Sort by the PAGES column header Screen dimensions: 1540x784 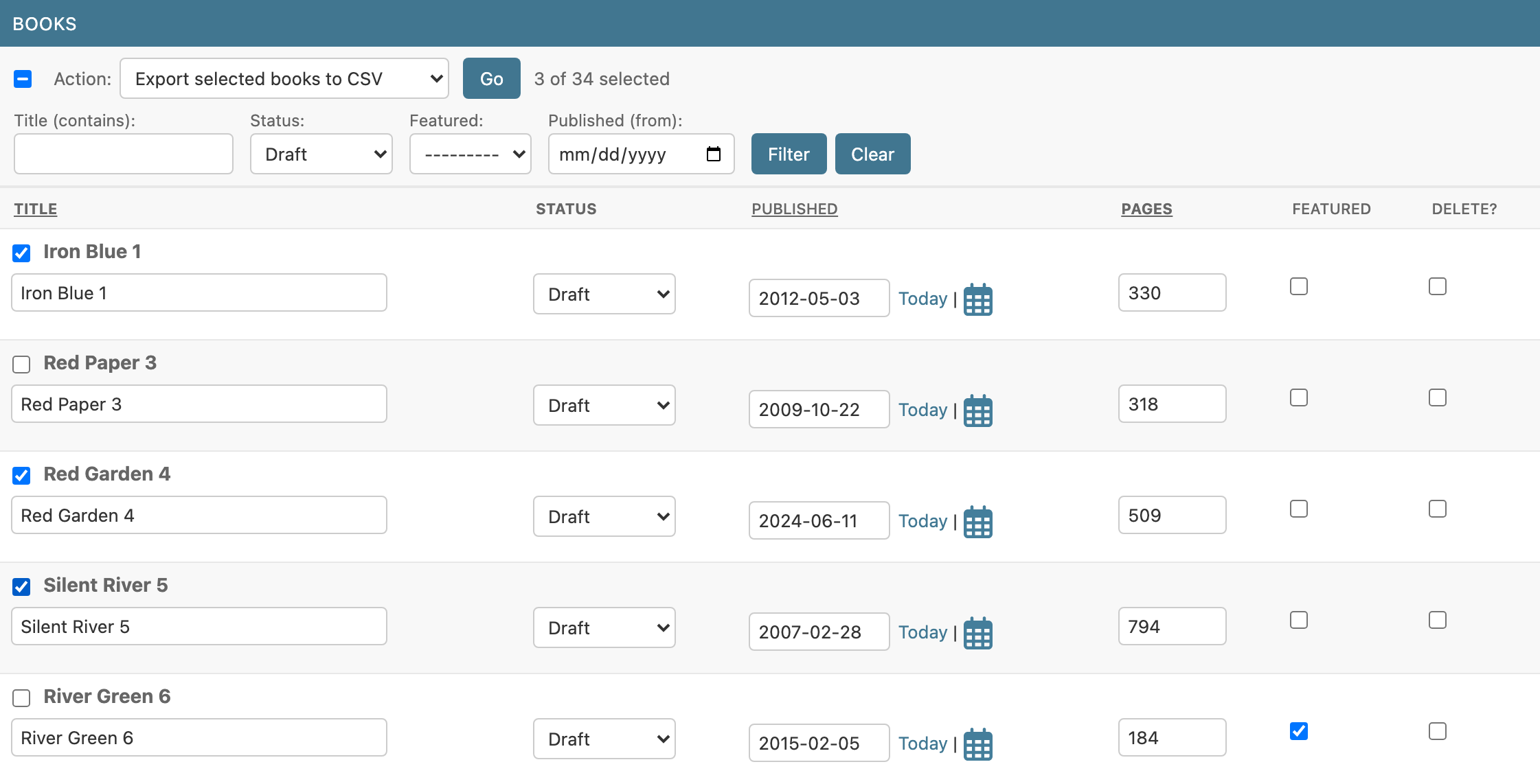tap(1146, 209)
